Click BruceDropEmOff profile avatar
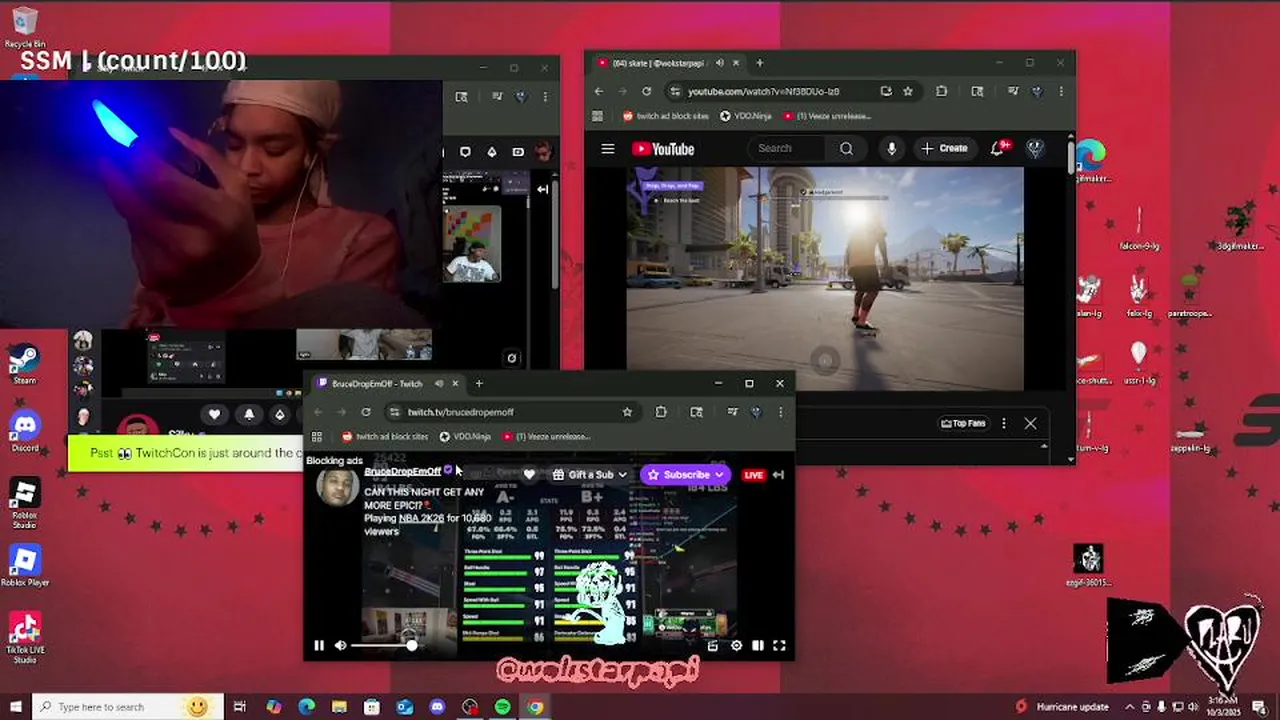 point(337,487)
